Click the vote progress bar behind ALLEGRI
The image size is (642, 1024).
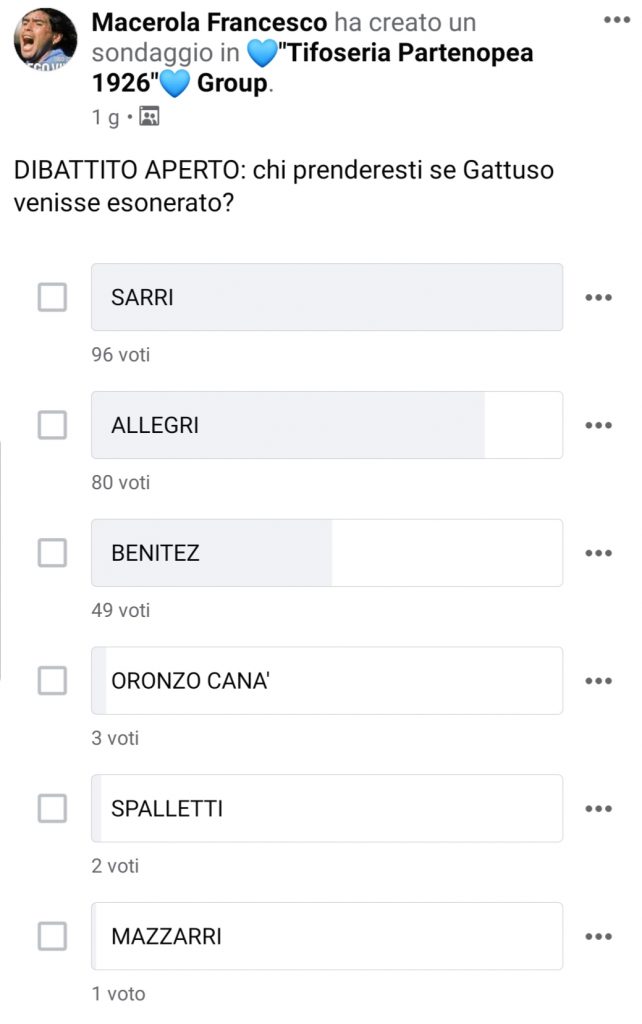pos(400,425)
